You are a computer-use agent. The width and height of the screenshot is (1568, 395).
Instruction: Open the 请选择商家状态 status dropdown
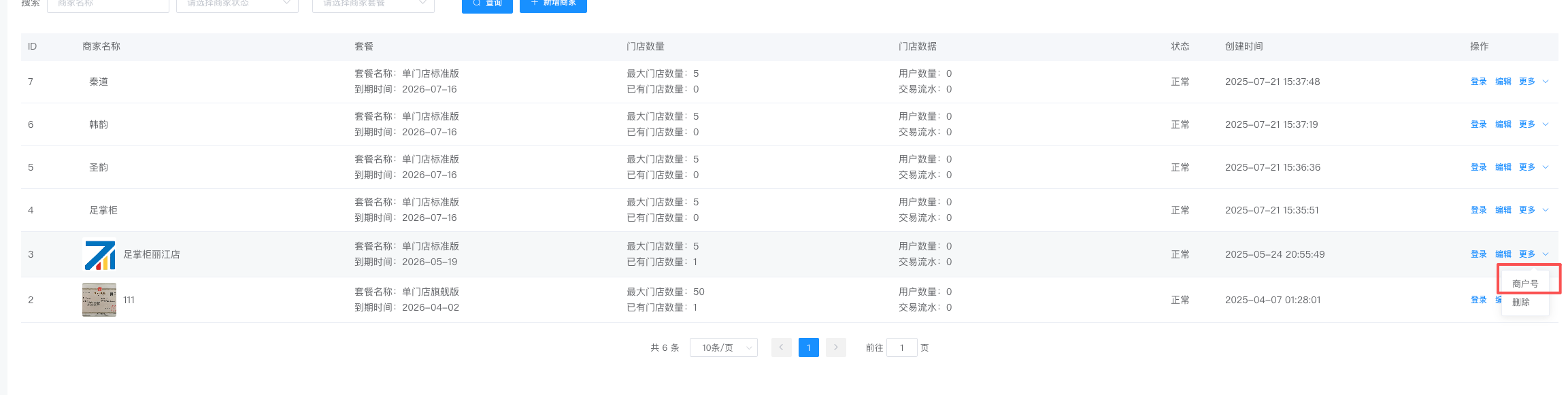[237, 4]
